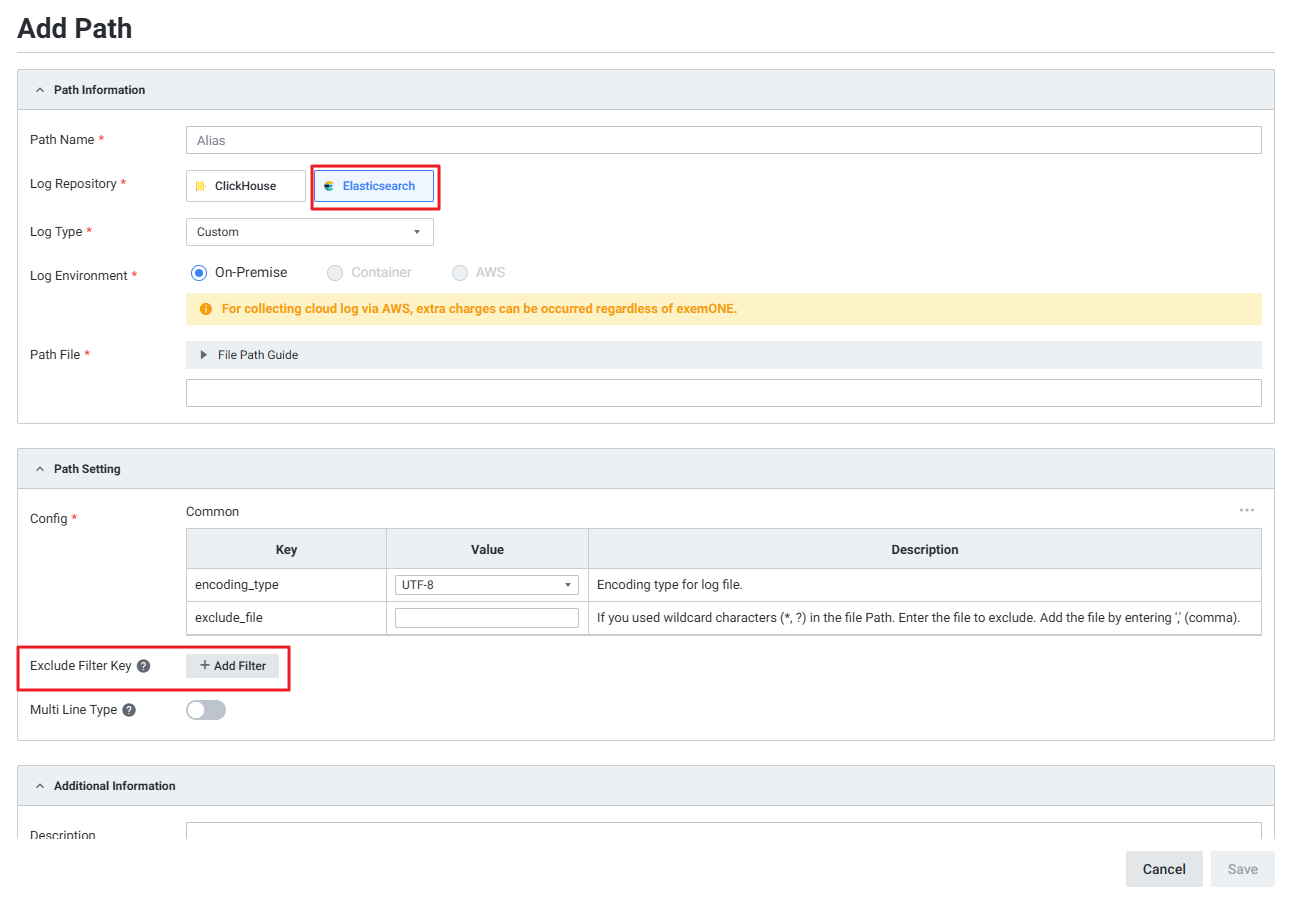Click the Add Filter button
Screen dimensions: 1303x908
232,666
